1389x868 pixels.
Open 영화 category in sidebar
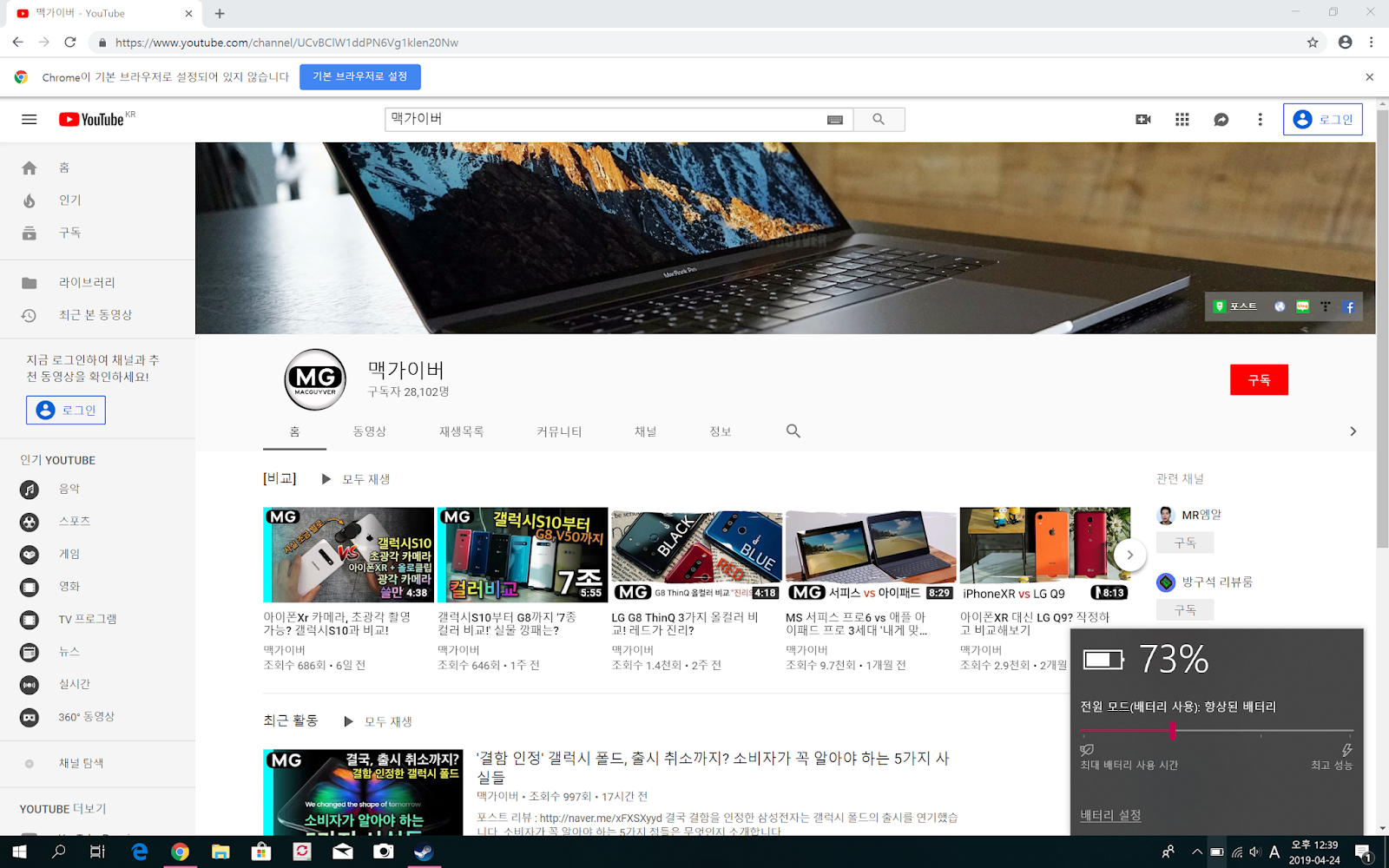(97, 587)
